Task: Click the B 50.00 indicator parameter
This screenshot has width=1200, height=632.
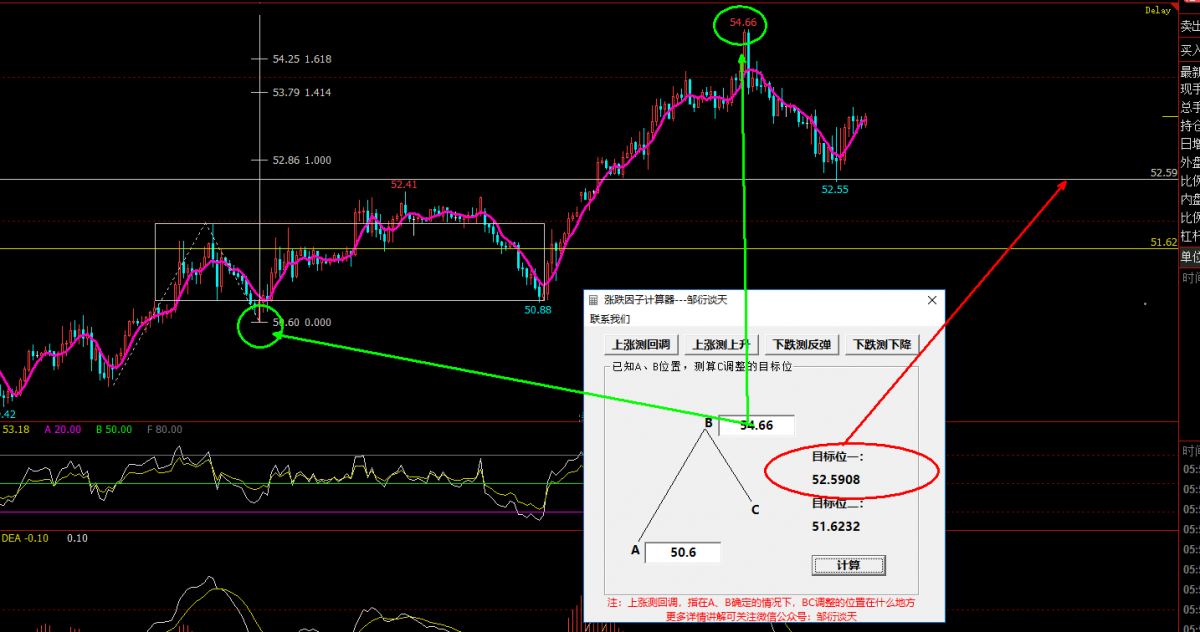Action: click(x=114, y=429)
